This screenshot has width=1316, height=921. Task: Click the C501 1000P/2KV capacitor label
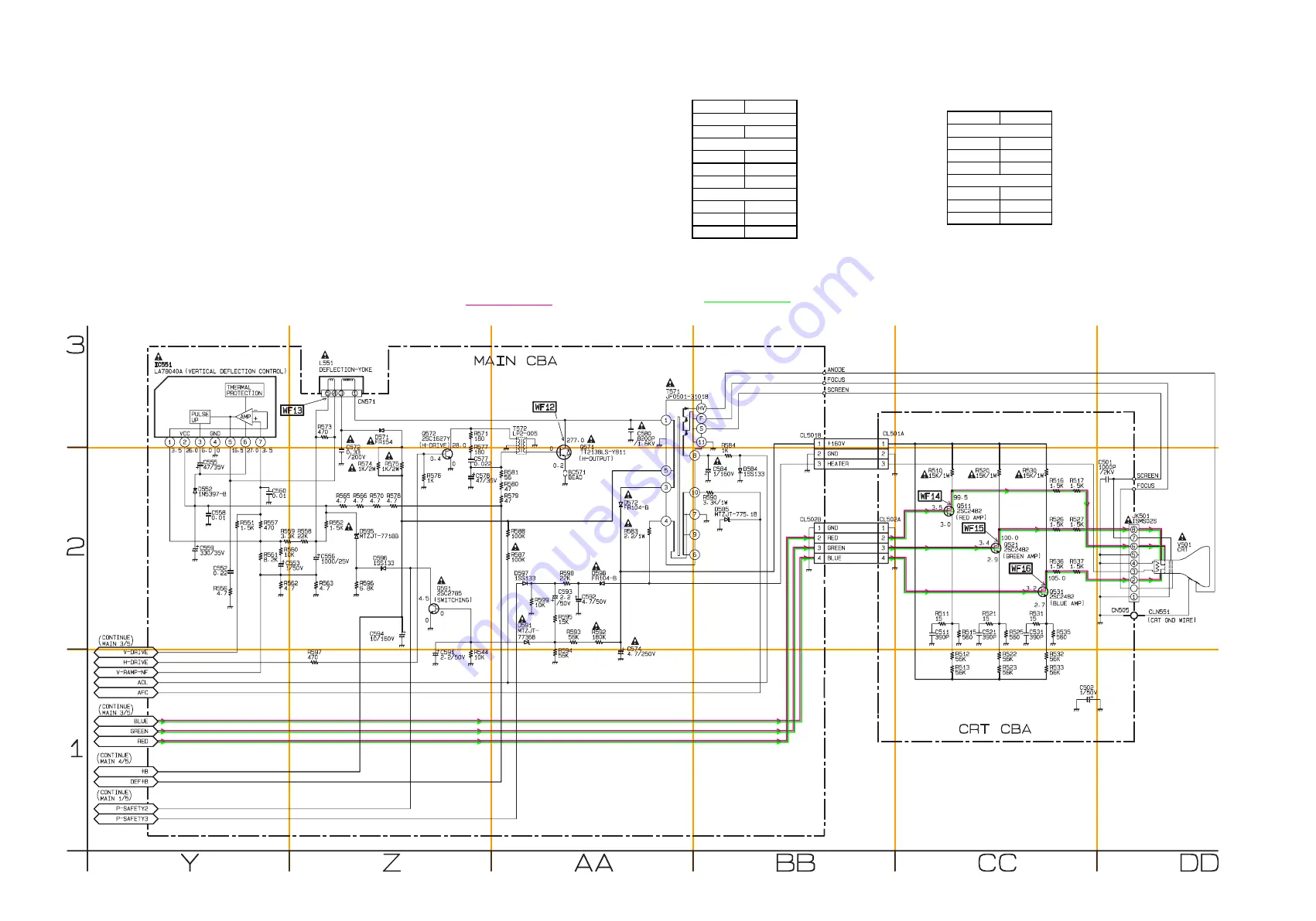pyautogui.click(x=1107, y=467)
